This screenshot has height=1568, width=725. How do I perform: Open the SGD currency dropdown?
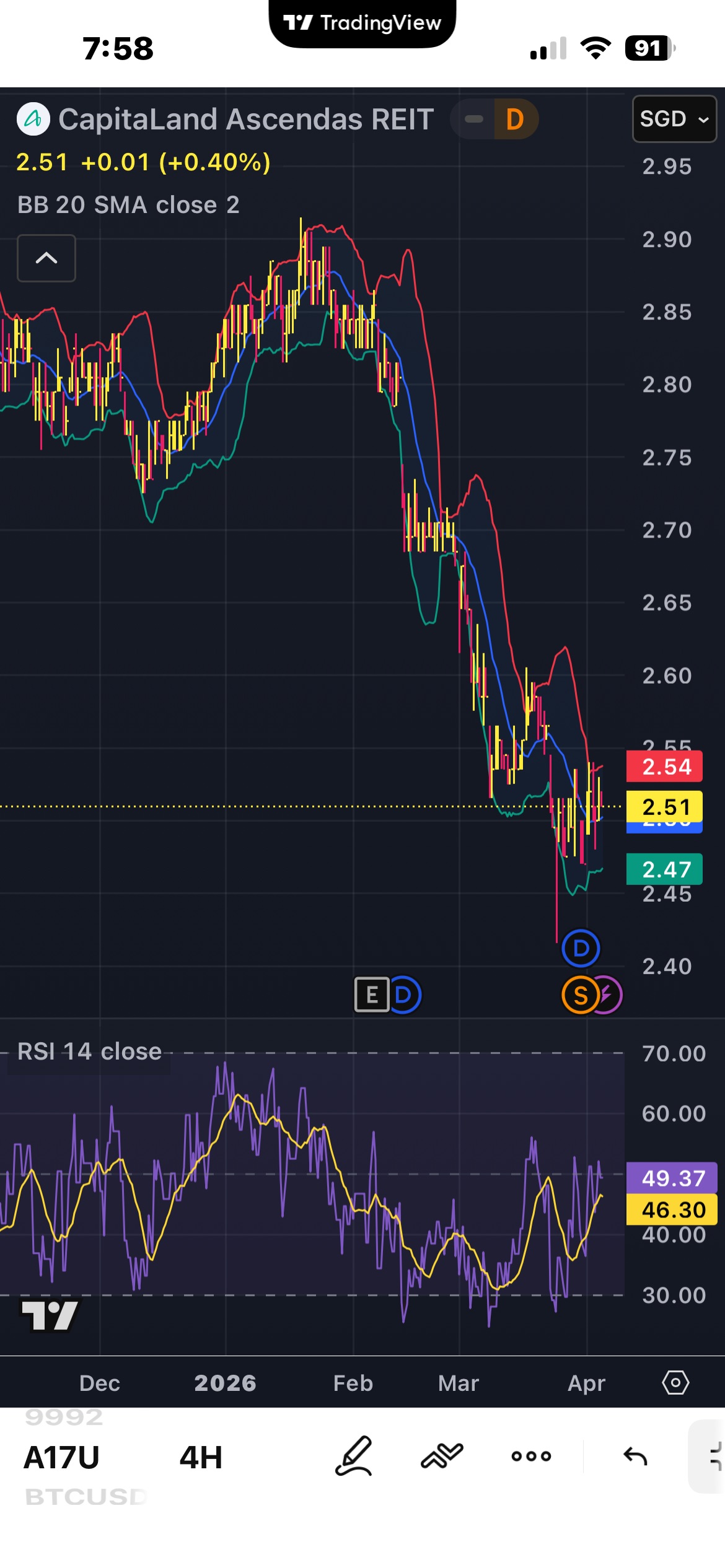coord(674,119)
